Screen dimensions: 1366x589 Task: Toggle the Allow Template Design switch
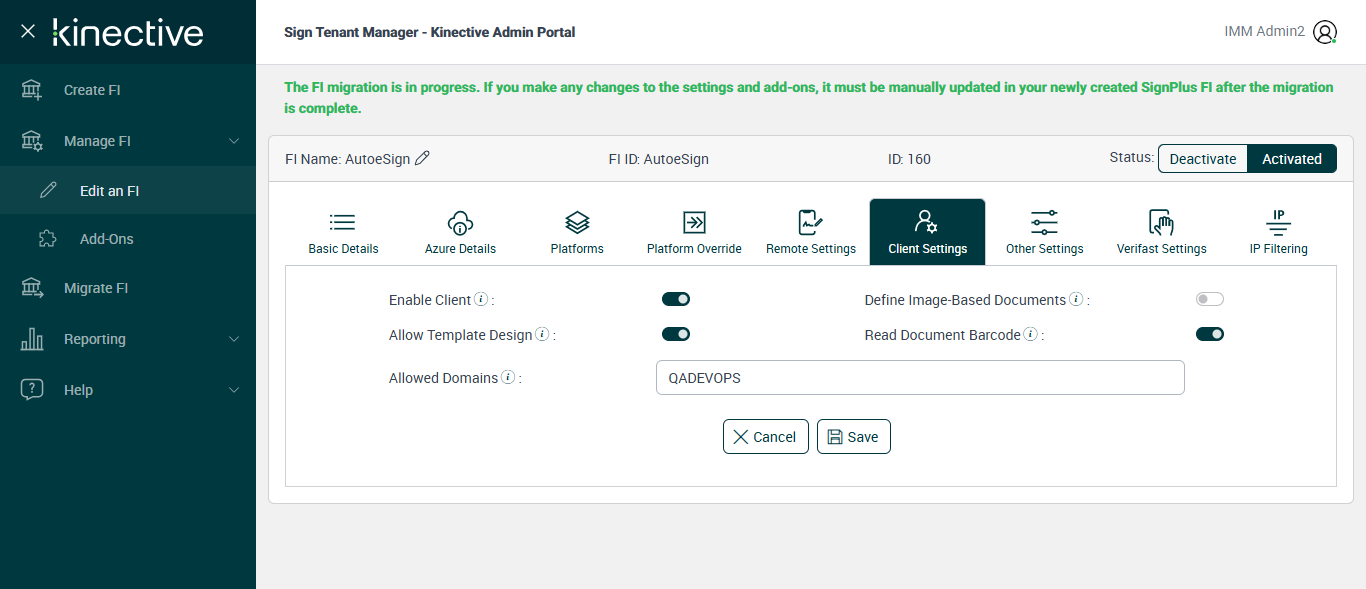676,334
